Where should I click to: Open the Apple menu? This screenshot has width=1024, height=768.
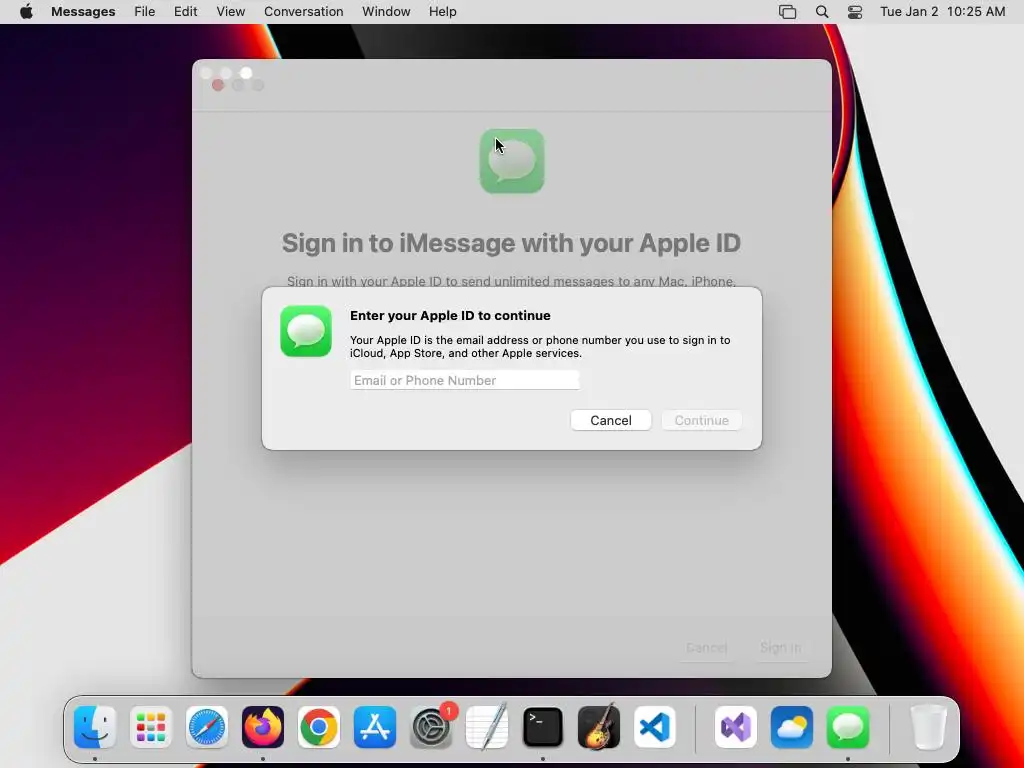tap(26, 12)
